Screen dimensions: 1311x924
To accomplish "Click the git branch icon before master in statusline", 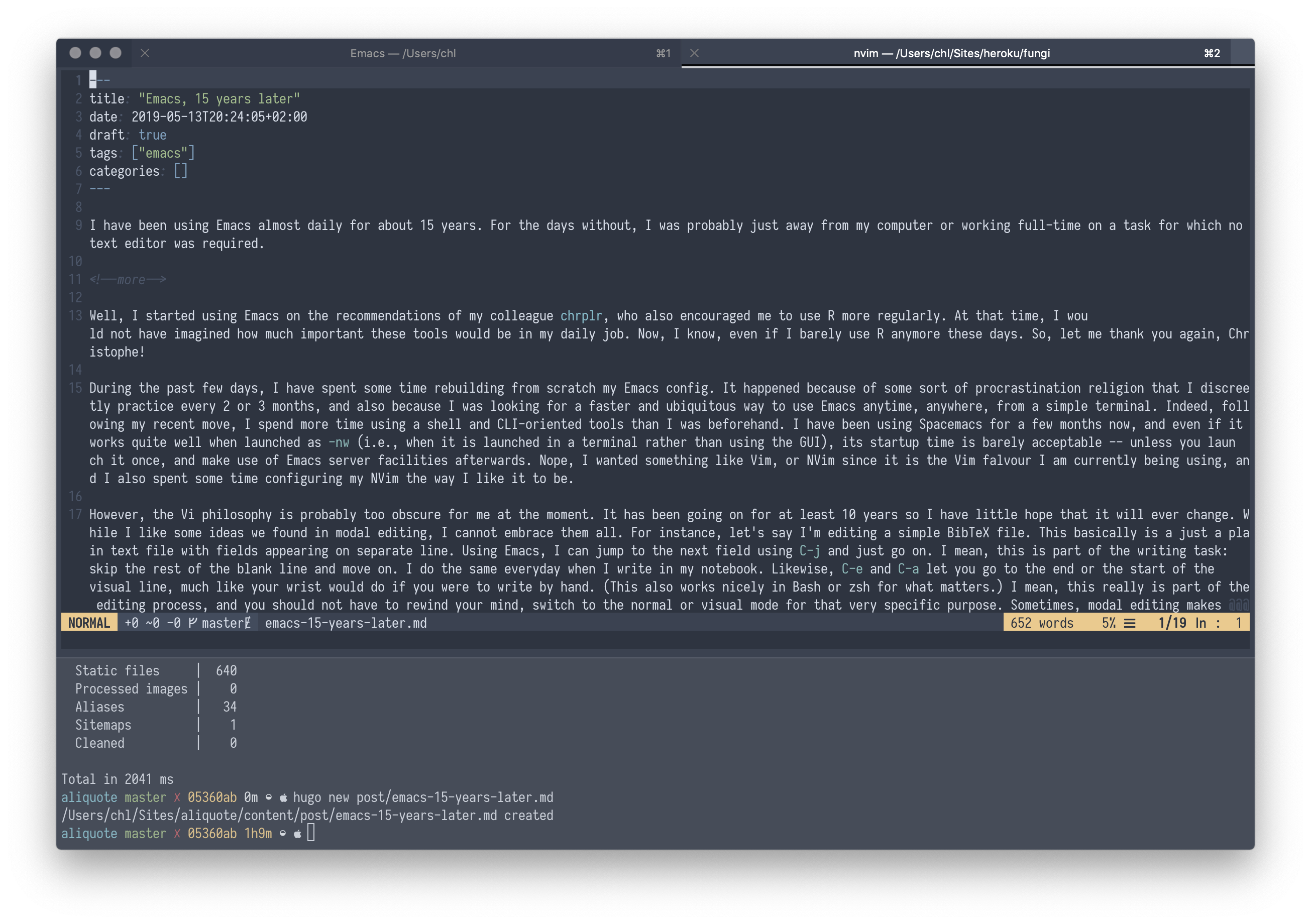I will coord(193,623).
